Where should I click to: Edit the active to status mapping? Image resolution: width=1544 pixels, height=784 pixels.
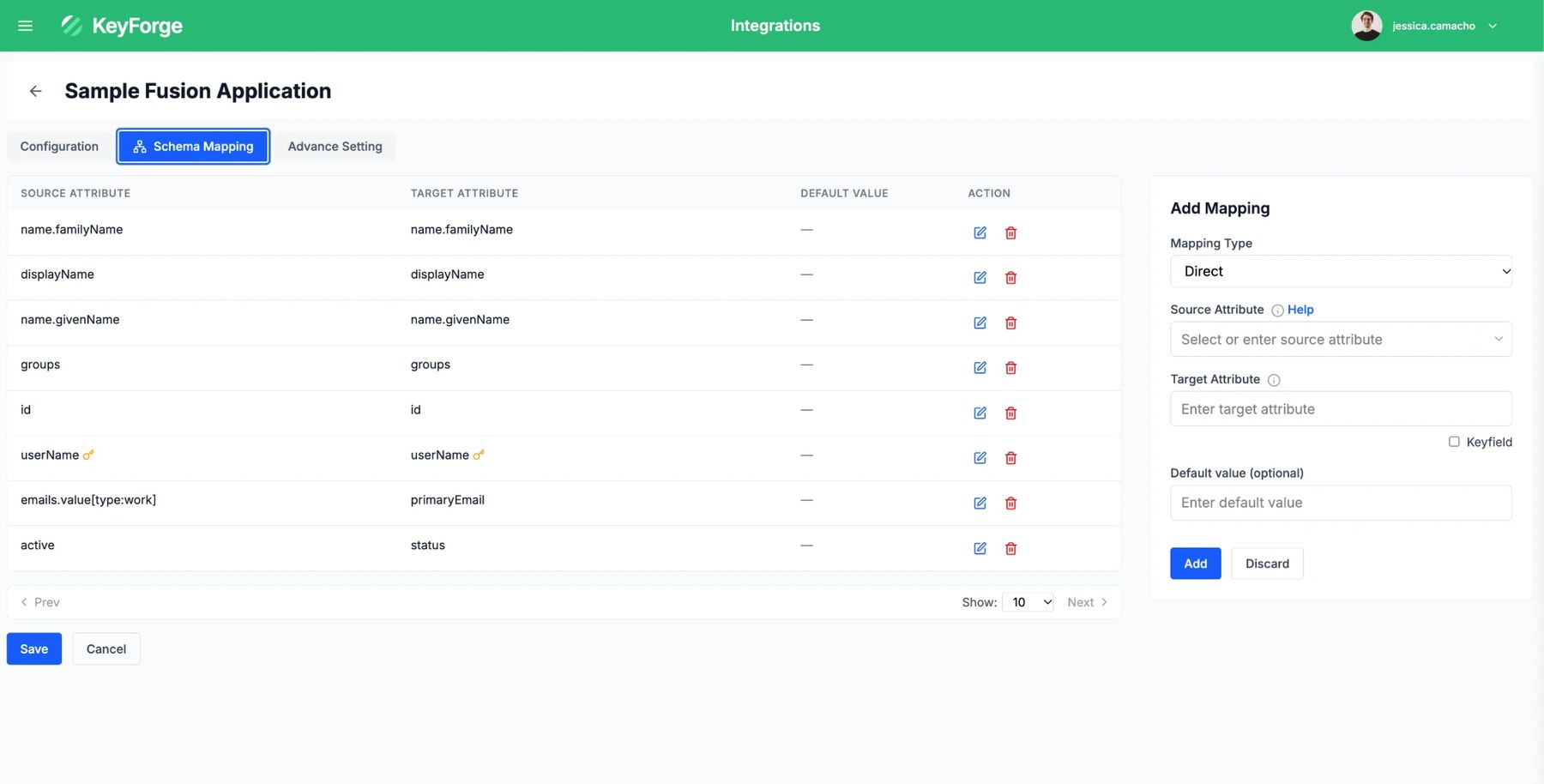click(x=980, y=548)
